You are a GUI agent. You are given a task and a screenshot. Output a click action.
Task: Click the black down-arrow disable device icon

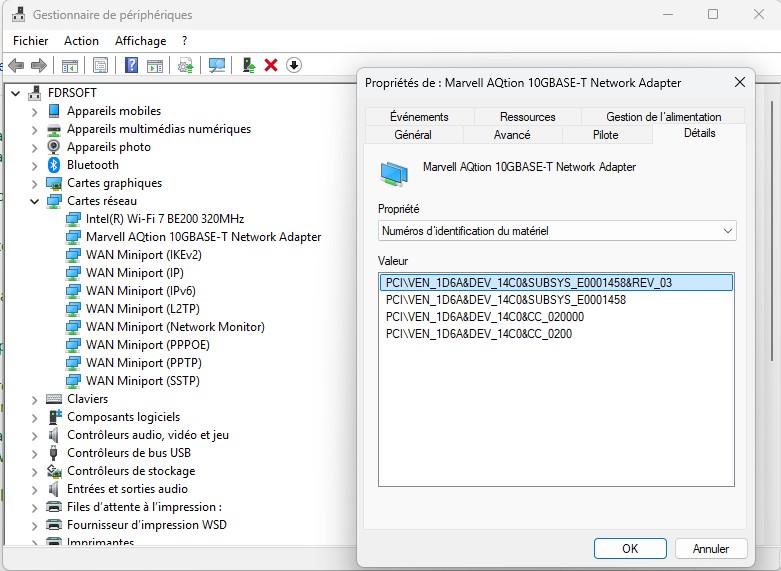tap(294, 65)
